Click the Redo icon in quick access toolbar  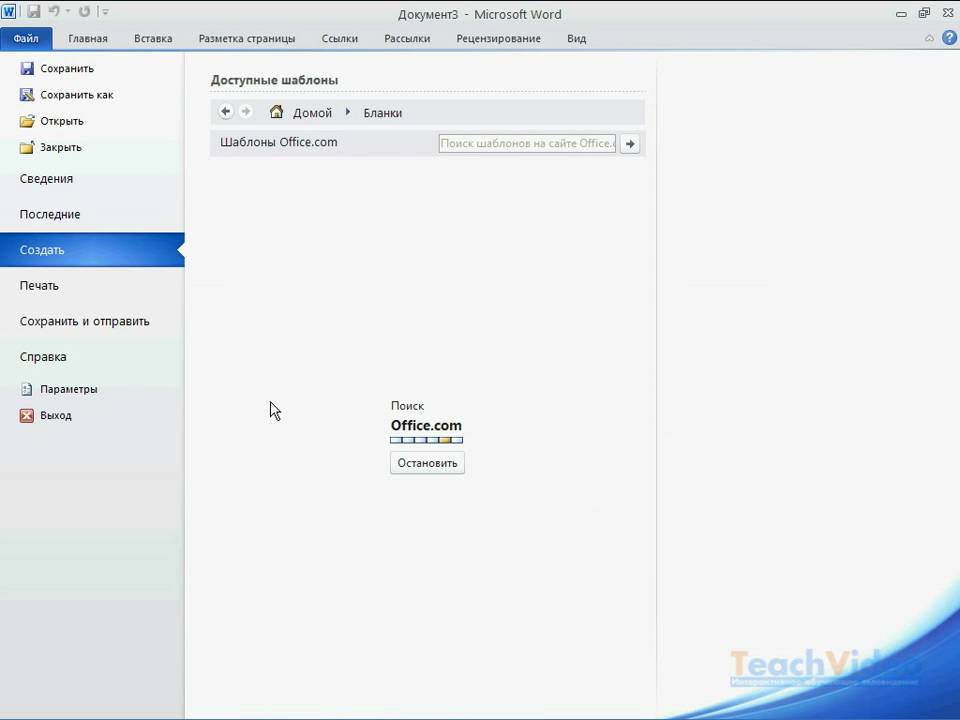pyautogui.click(x=84, y=11)
